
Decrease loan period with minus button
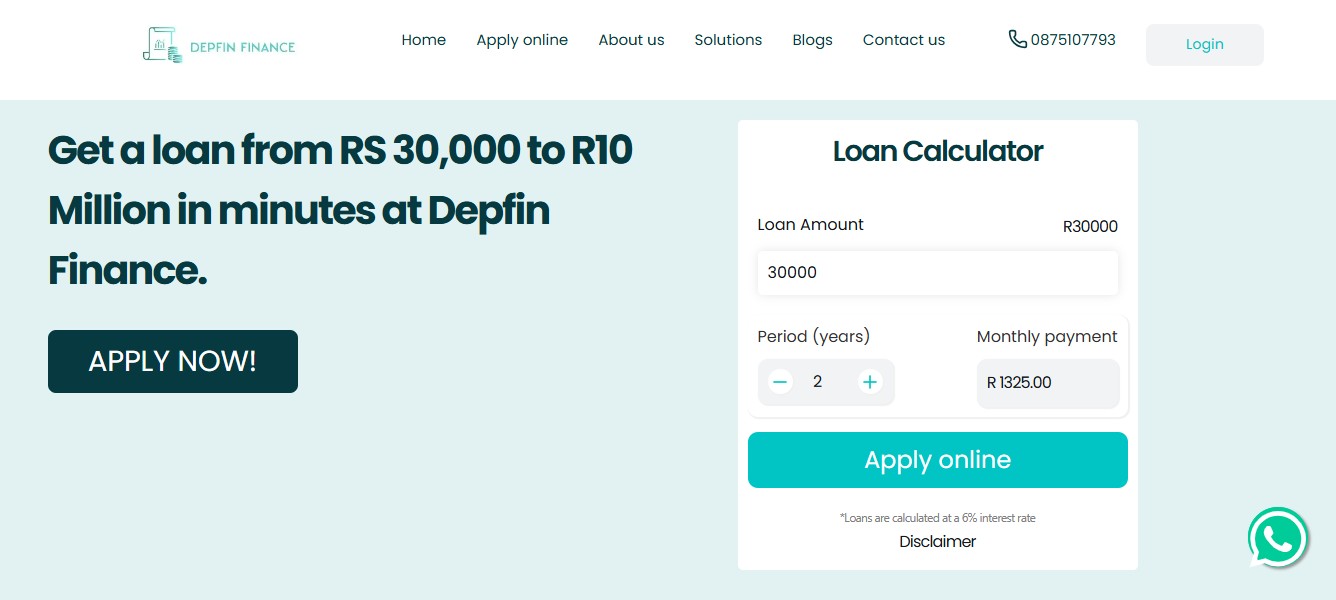click(x=780, y=382)
